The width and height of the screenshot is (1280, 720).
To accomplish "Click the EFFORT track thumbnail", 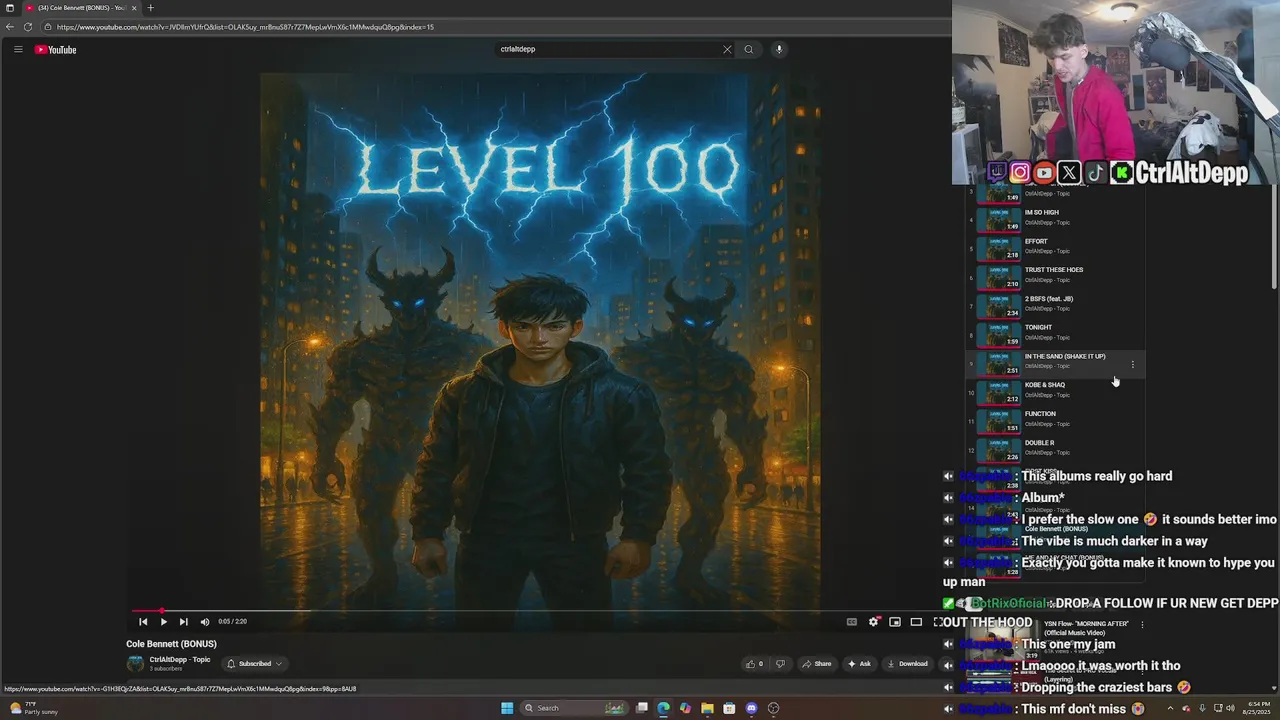I will click(998, 247).
